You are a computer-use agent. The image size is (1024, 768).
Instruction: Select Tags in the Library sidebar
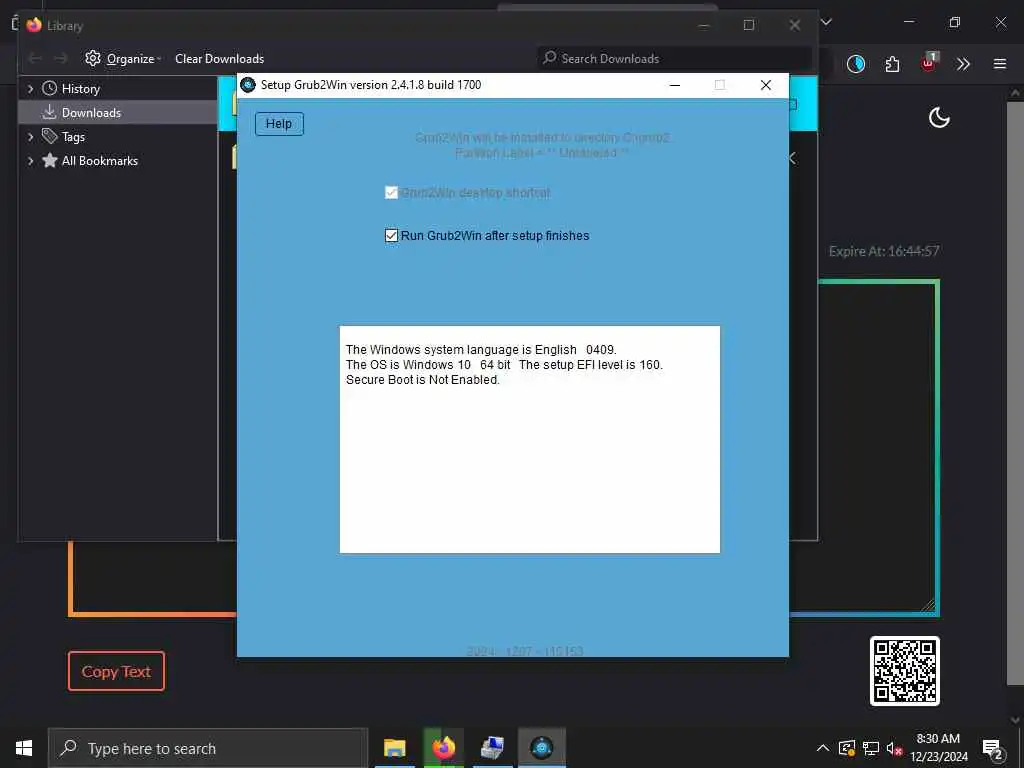(x=73, y=137)
